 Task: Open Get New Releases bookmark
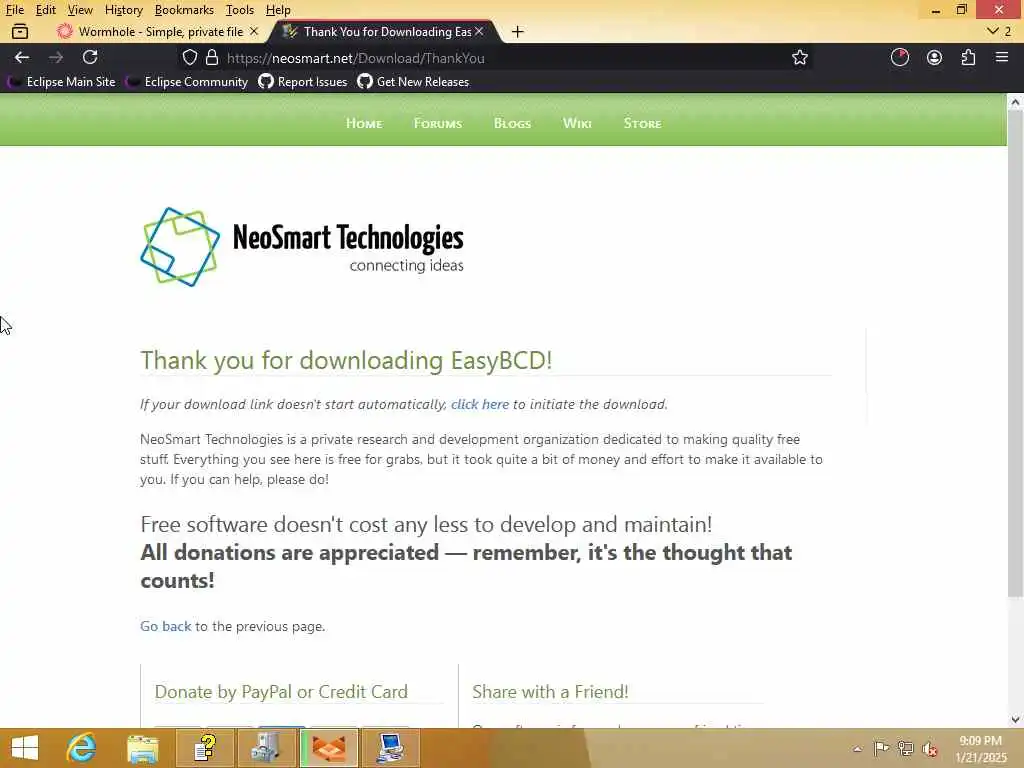413,82
